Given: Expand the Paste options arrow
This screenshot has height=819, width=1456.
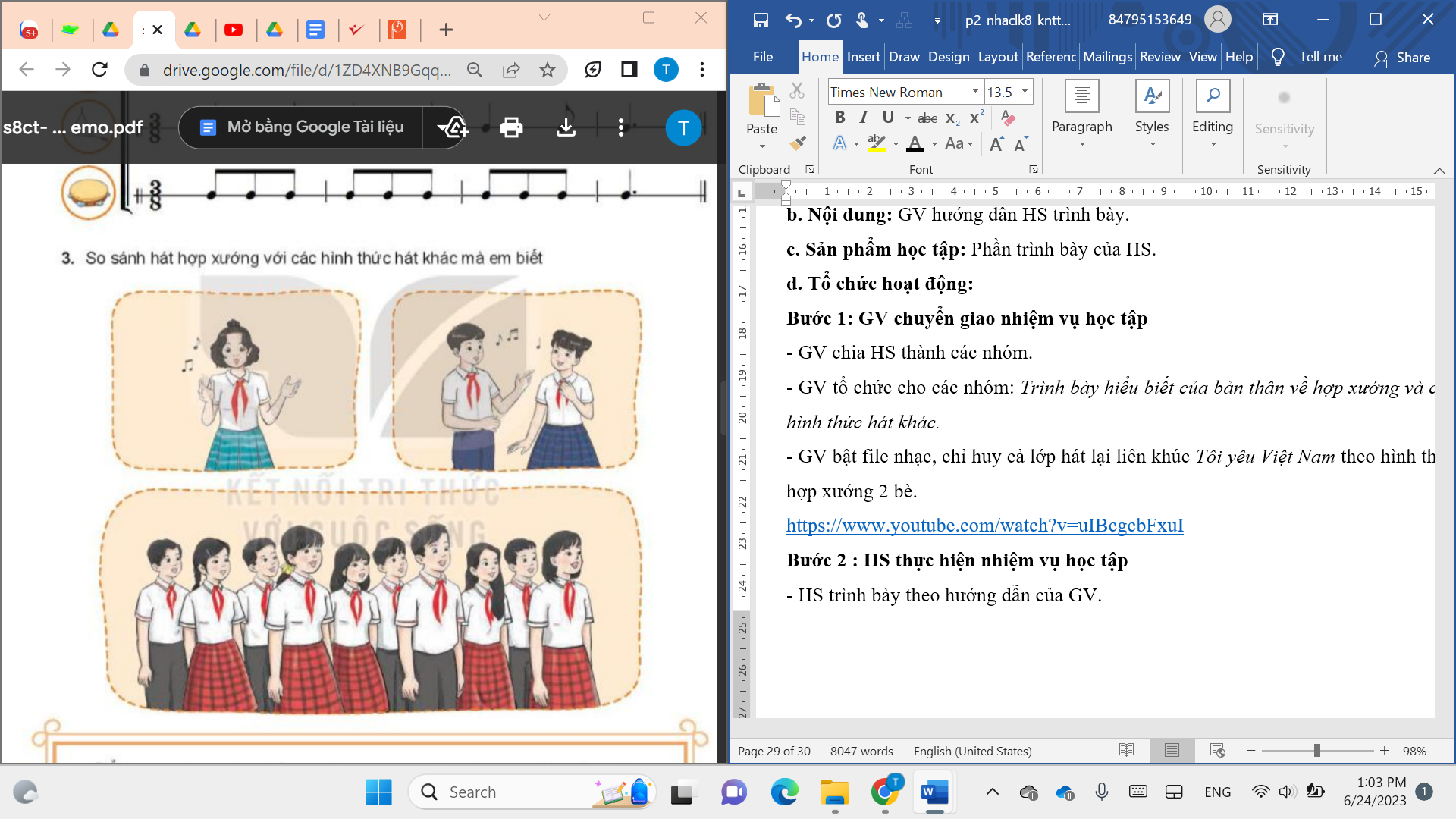Looking at the screenshot, I should pyautogui.click(x=762, y=146).
